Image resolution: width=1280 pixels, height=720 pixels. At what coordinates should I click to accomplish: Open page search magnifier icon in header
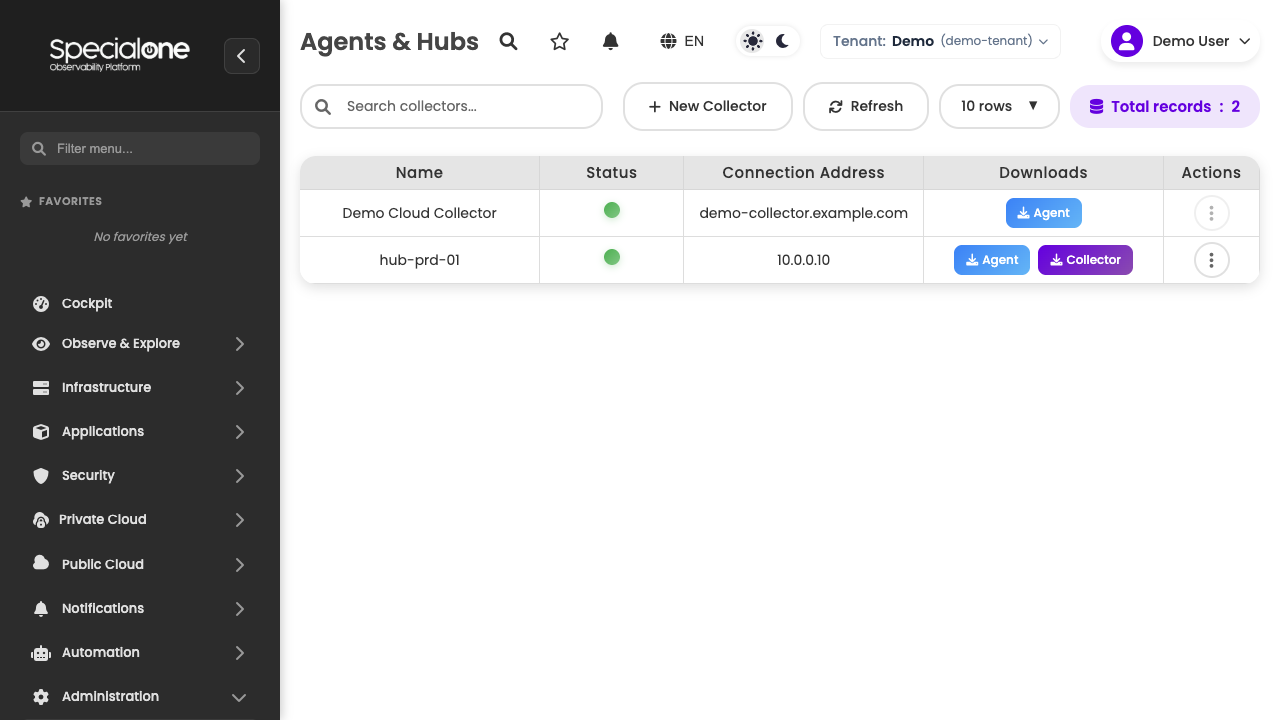(509, 41)
